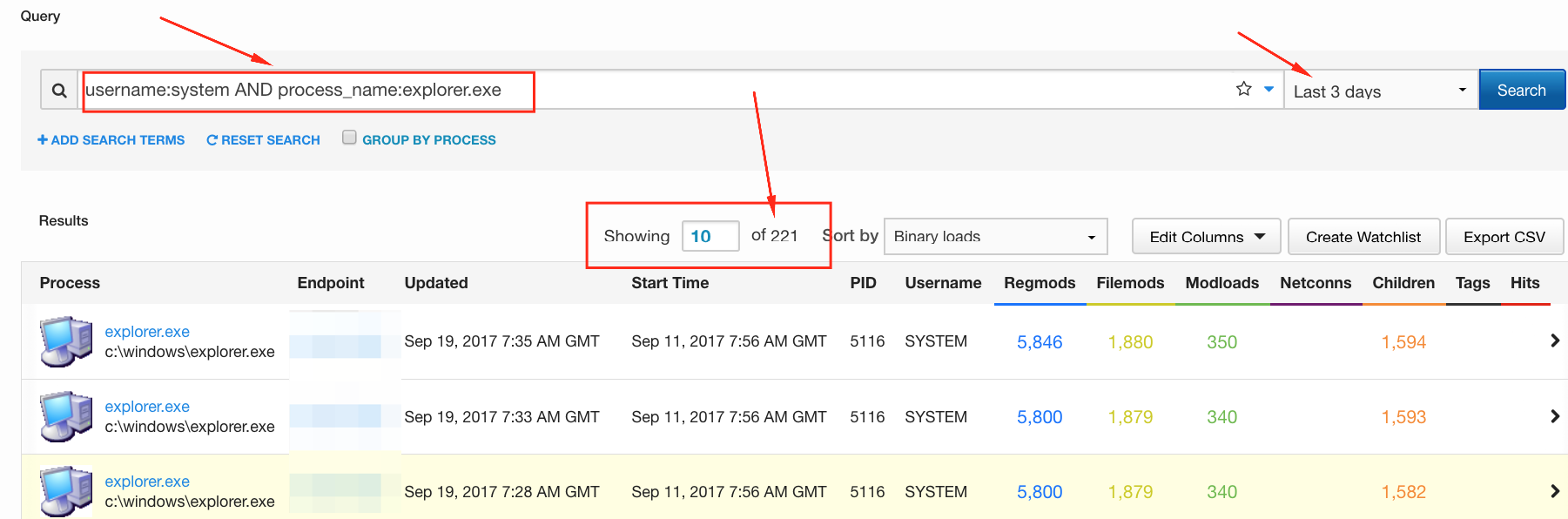1568x519 pixels.
Task: Sort by the Regmods column header
Action: click(1039, 283)
